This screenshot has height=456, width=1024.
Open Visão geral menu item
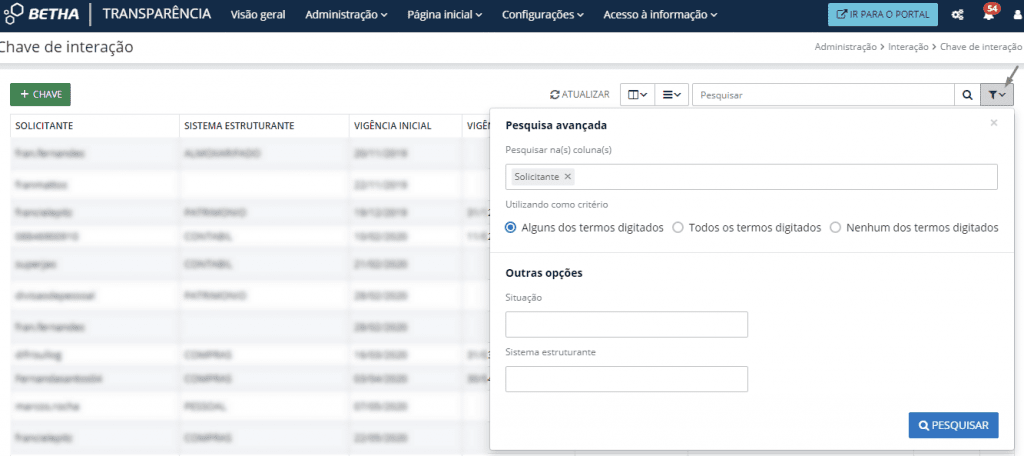coord(258,14)
